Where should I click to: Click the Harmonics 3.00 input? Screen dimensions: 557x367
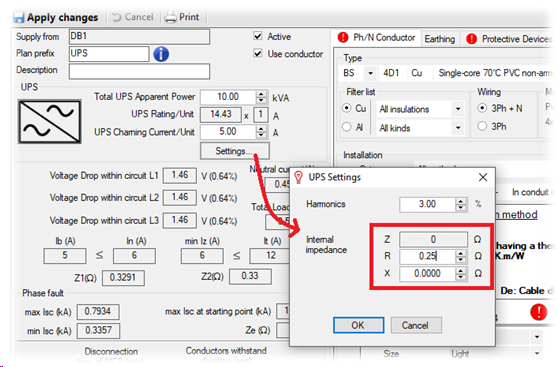coord(427,204)
